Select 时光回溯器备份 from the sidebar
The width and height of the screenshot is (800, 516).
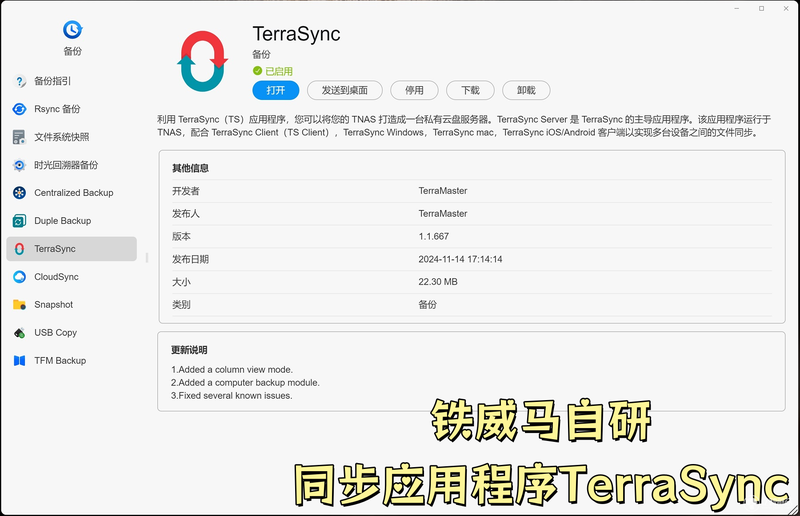66,165
